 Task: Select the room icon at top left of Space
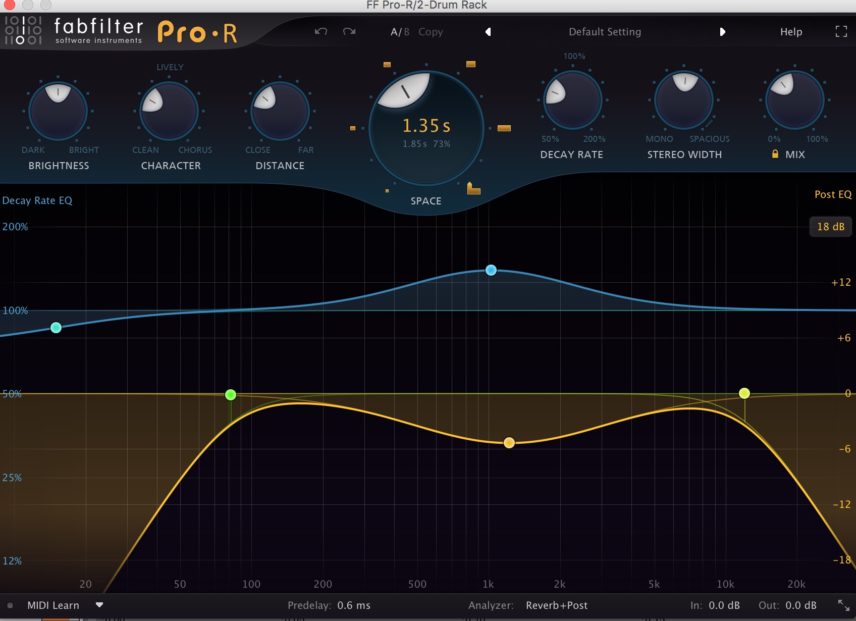point(387,65)
